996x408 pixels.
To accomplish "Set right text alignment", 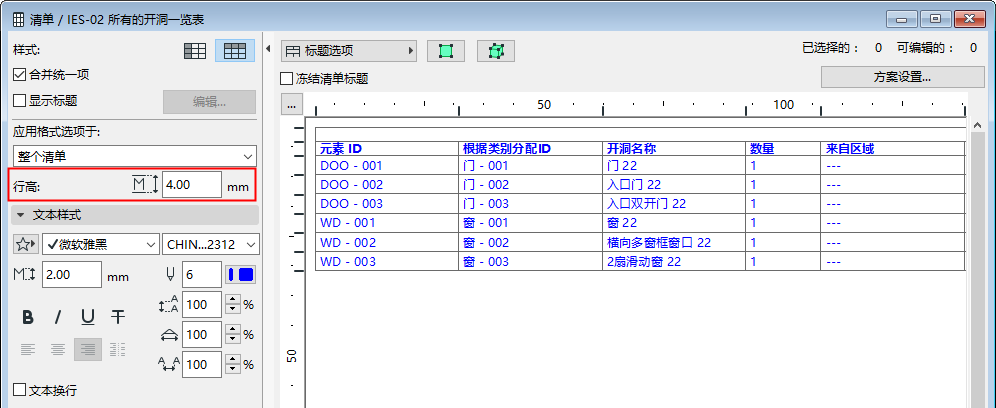I will (x=88, y=349).
